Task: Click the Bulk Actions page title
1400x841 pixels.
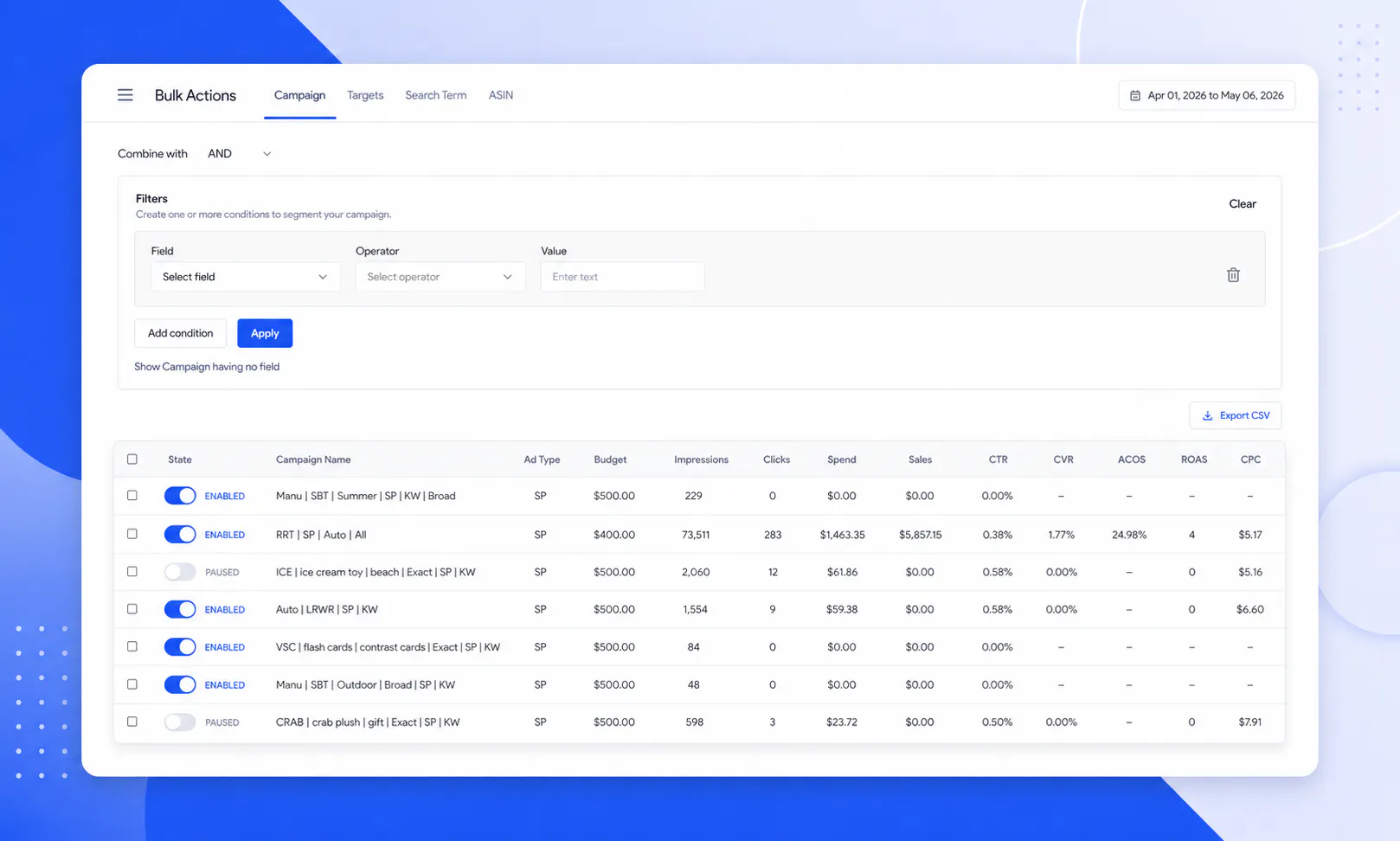Action: coord(196,95)
